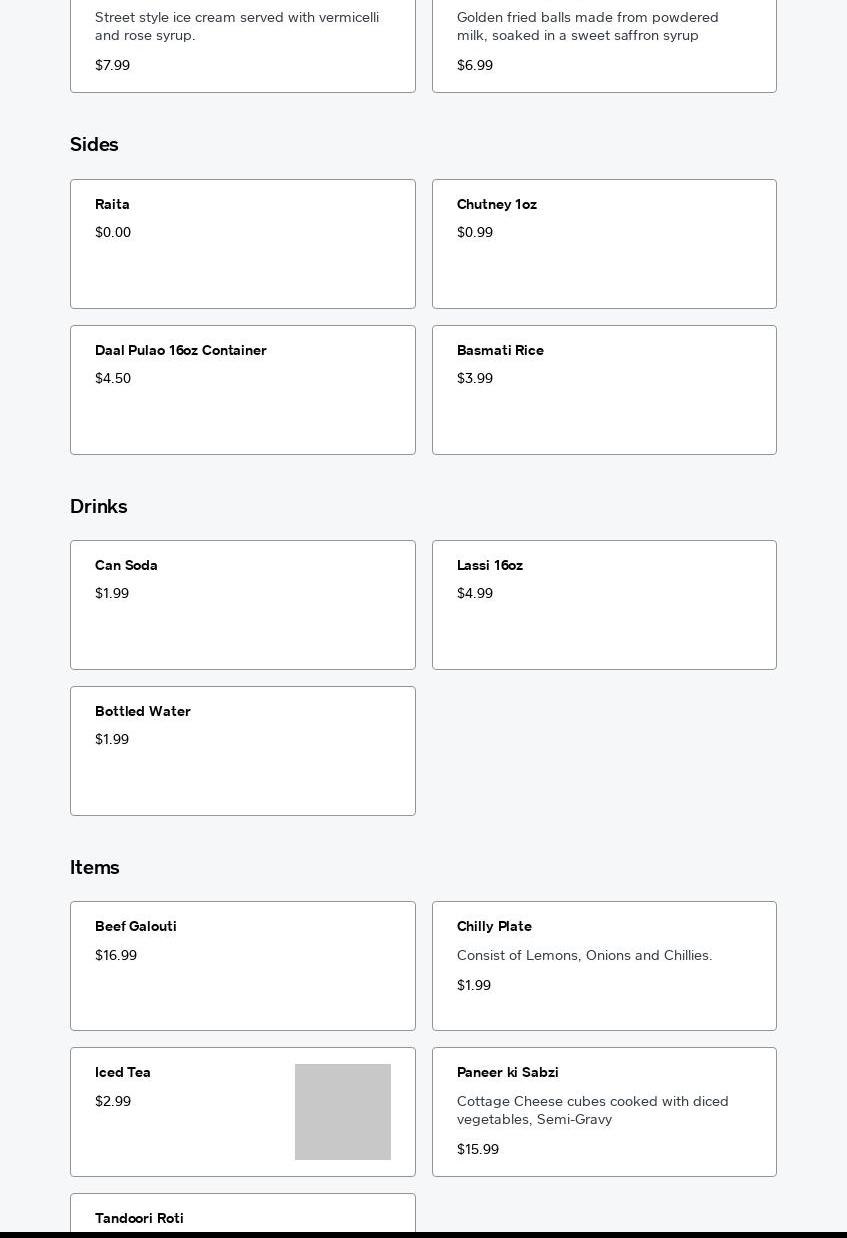Pick the Bottled Water item

pos(243,751)
